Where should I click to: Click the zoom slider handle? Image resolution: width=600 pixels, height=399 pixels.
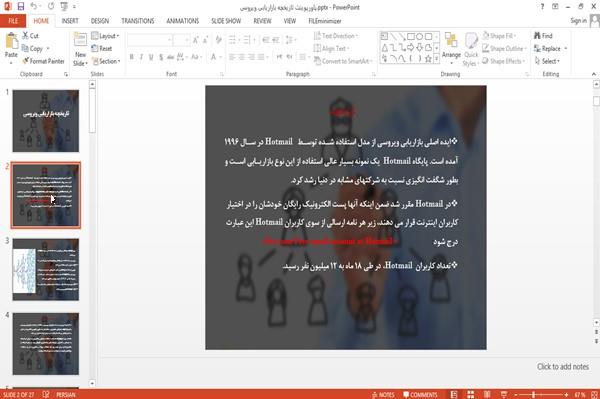pos(533,394)
